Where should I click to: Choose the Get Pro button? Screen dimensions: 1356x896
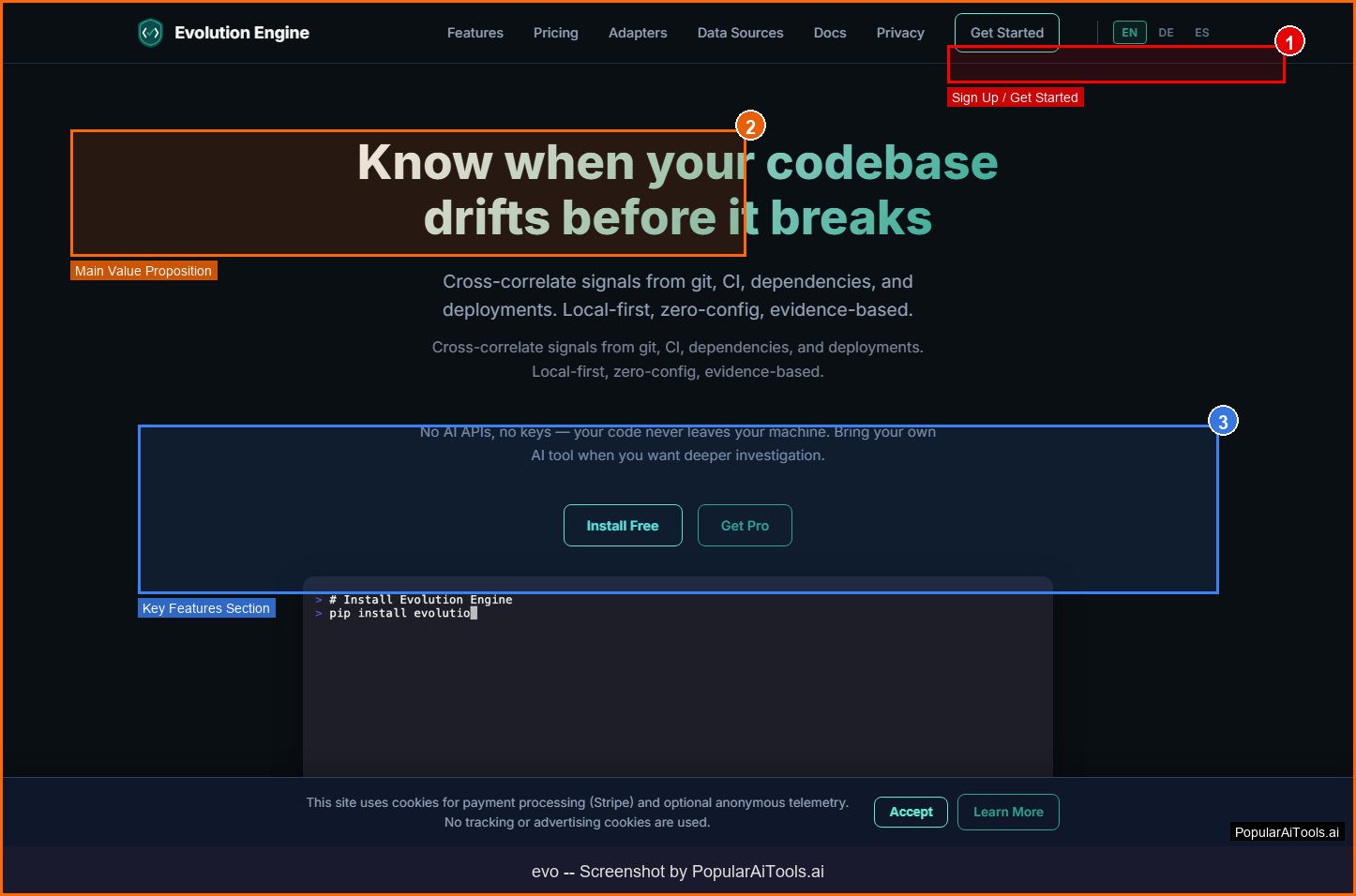(x=745, y=526)
